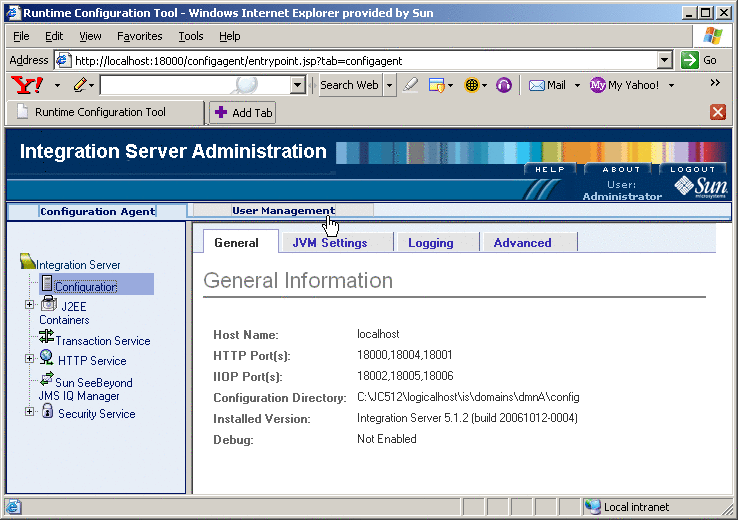Expand the HTTP Service node
This screenshot has height=520, width=738.
29,359
